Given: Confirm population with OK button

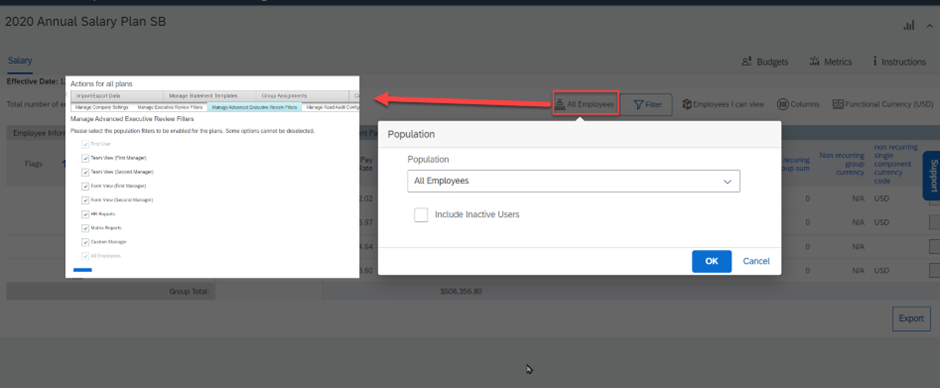Looking at the screenshot, I should click(712, 261).
